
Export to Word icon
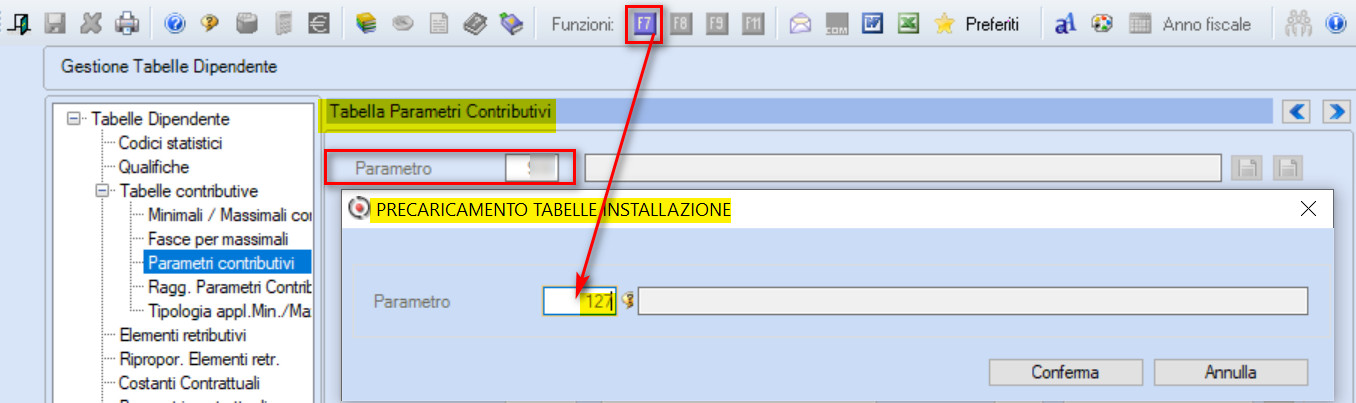(x=872, y=23)
